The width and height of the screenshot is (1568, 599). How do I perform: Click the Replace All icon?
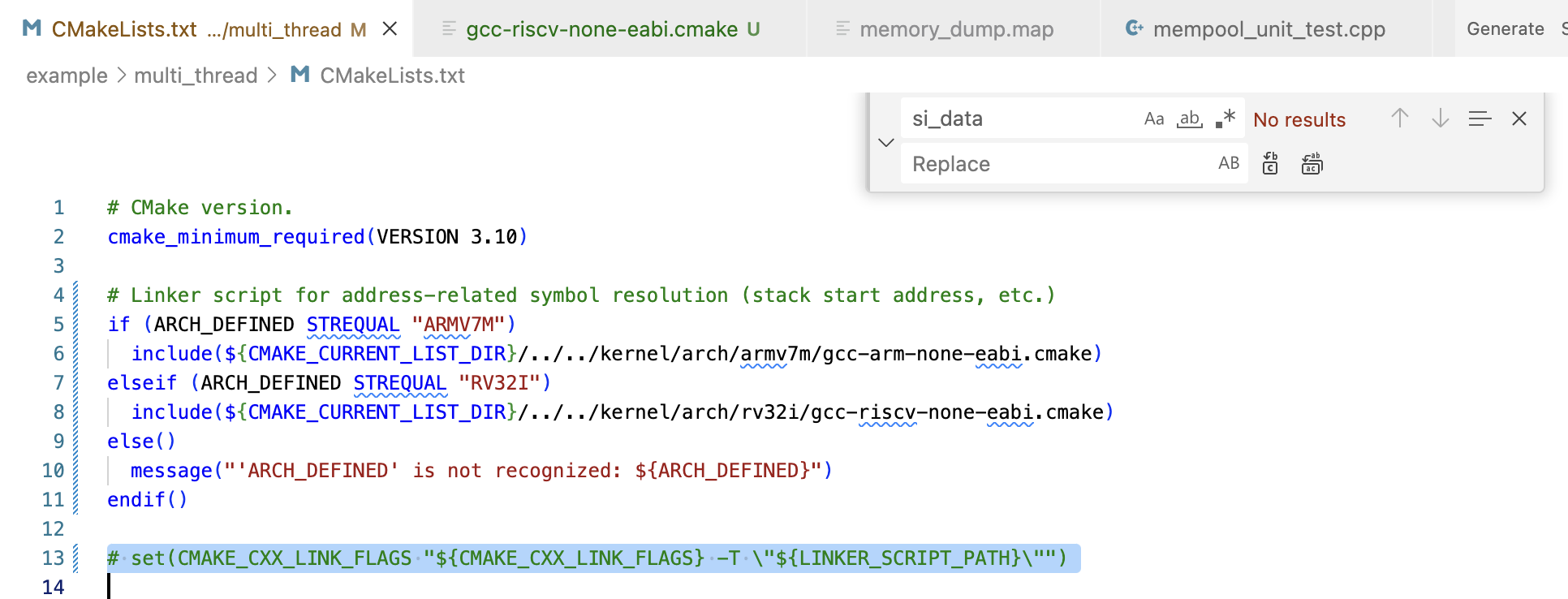coord(1312,164)
